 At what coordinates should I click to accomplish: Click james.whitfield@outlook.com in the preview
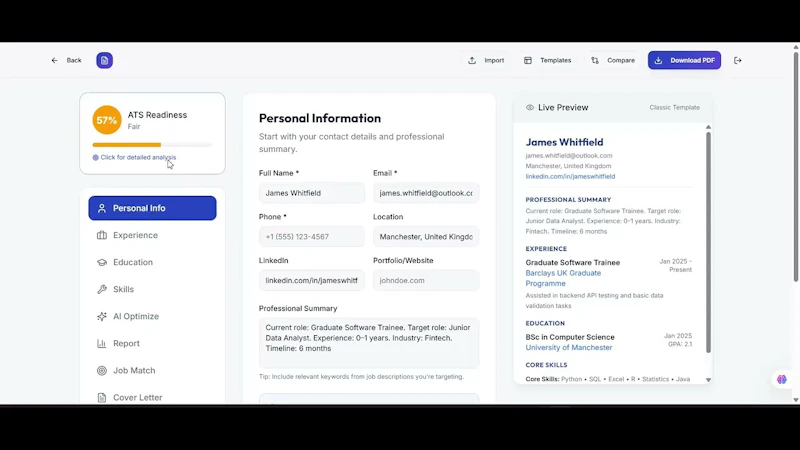tap(568, 156)
